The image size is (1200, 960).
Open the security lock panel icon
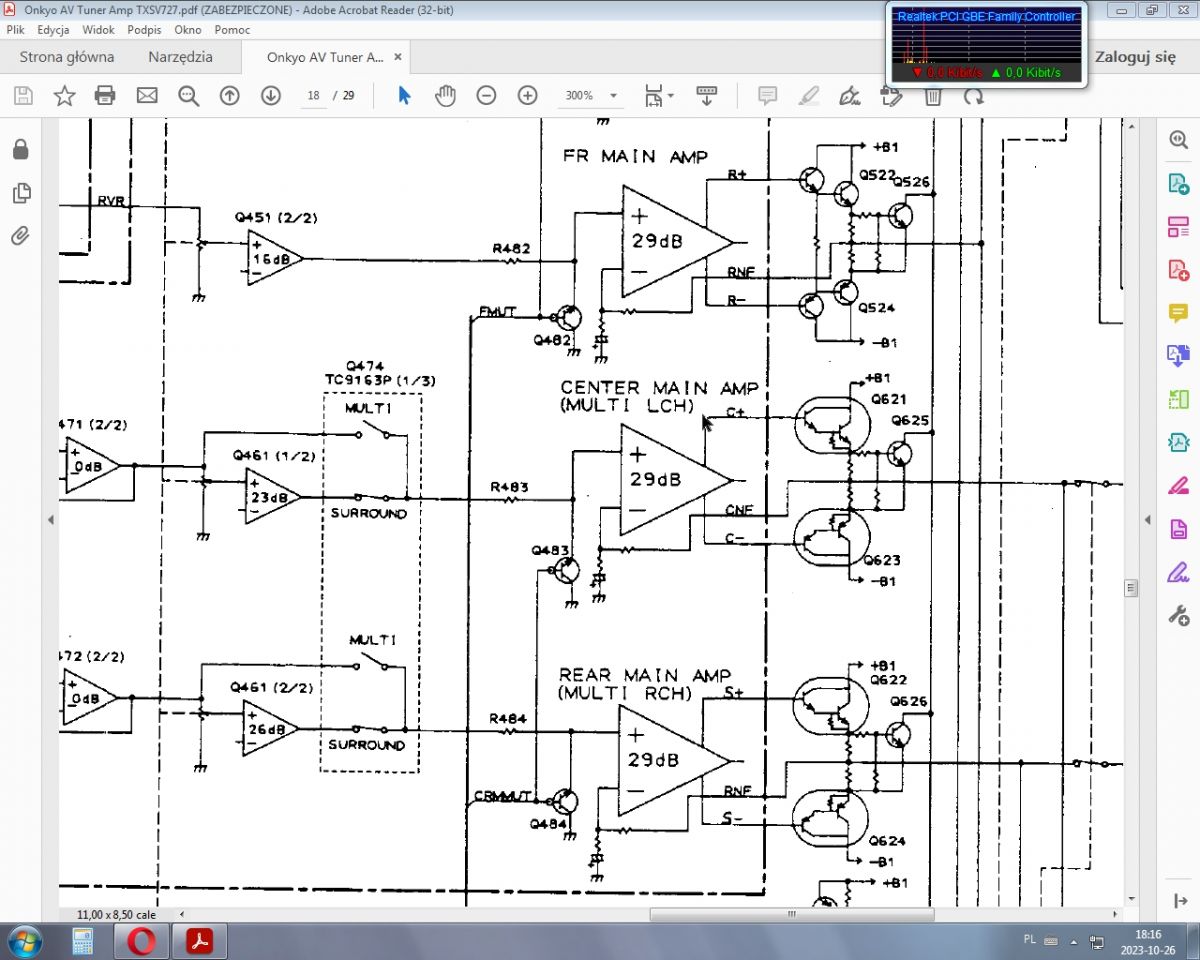21,150
